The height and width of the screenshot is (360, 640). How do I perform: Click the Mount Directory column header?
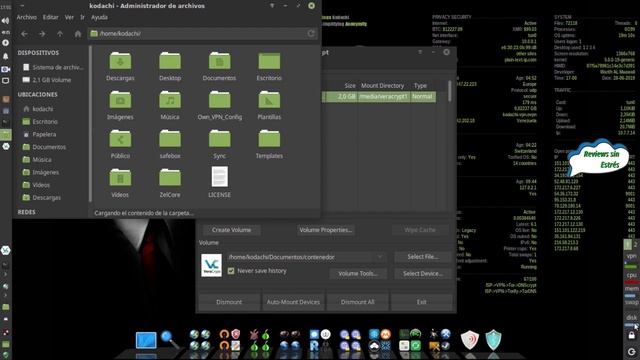[382, 86]
